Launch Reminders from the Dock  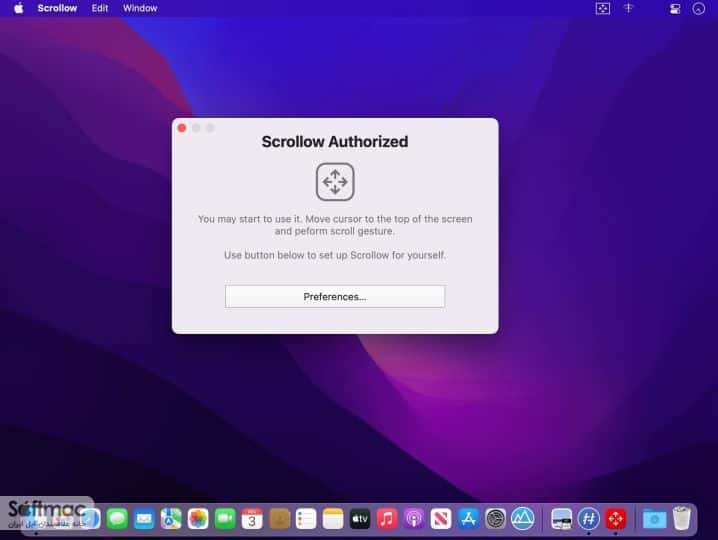coord(306,519)
